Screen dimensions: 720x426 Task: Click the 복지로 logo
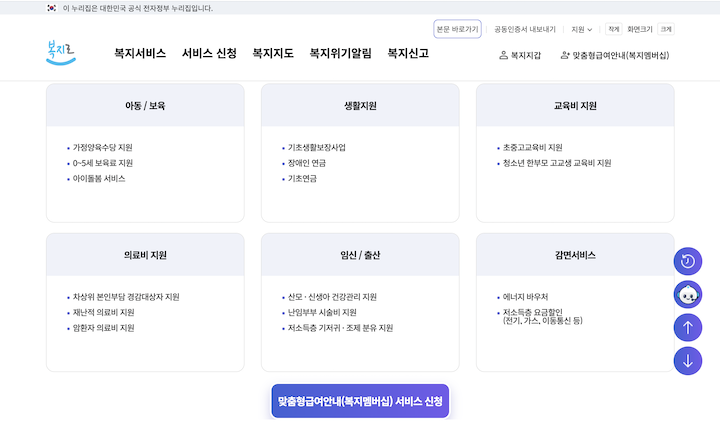point(61,53)
